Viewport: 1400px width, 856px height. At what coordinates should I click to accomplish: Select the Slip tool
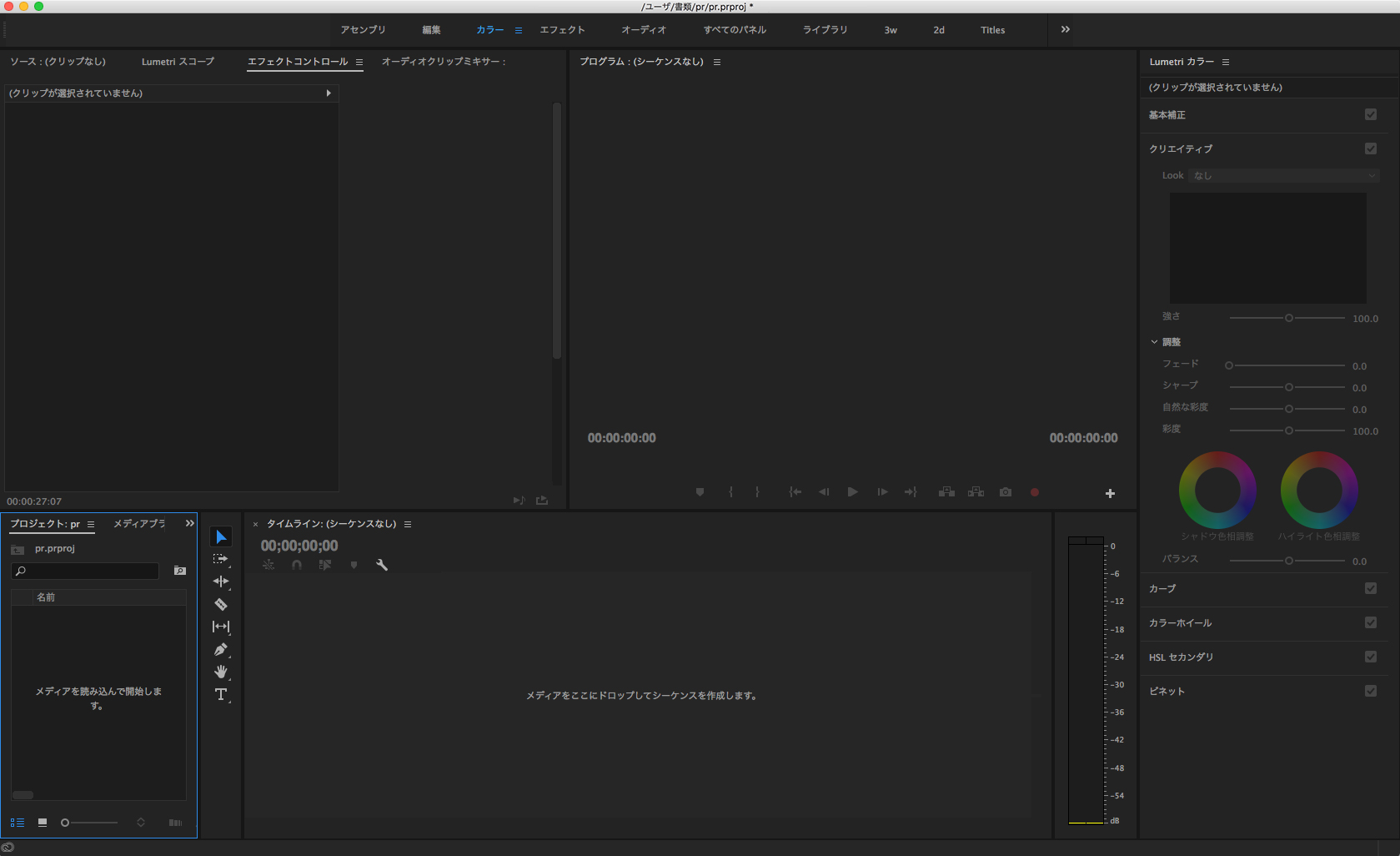[x=221, y=627]
